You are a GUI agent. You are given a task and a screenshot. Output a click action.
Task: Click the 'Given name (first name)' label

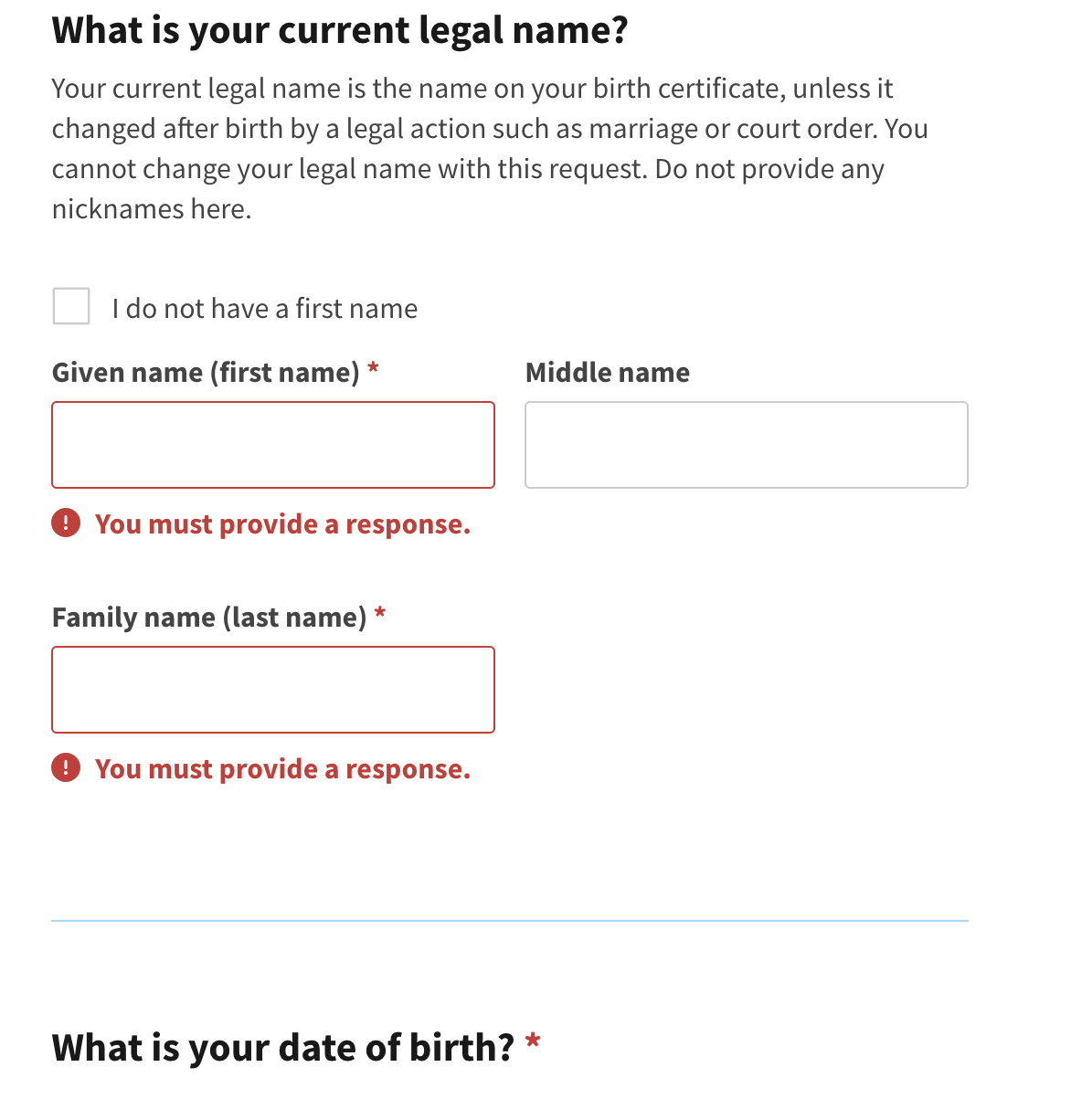pyautogui.click(x=206, y=373)
